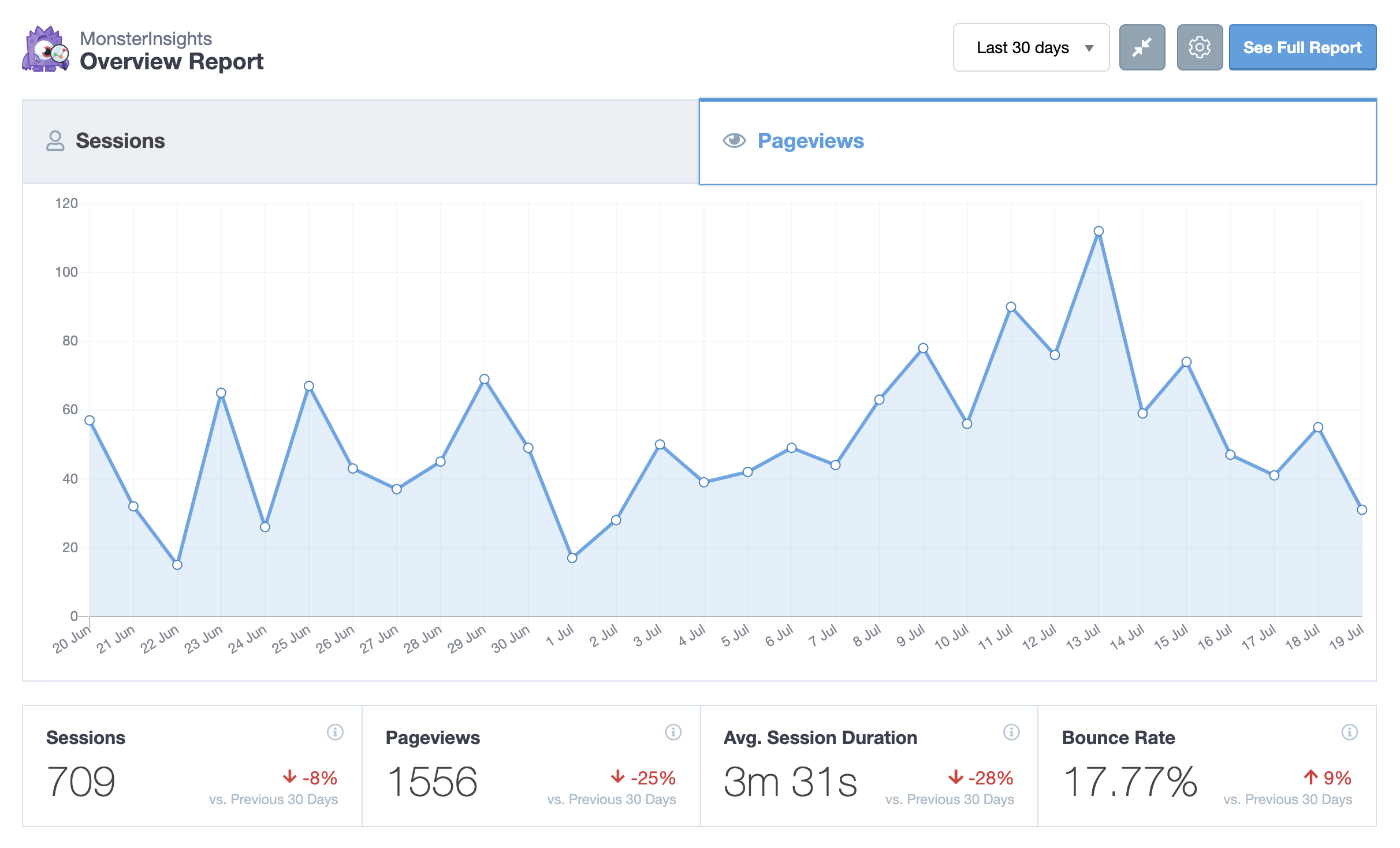Click the info icon on Bounce Rate card
This screenshot has width=1400, height=848.
pyautogui.click(x=1349, y=732)
